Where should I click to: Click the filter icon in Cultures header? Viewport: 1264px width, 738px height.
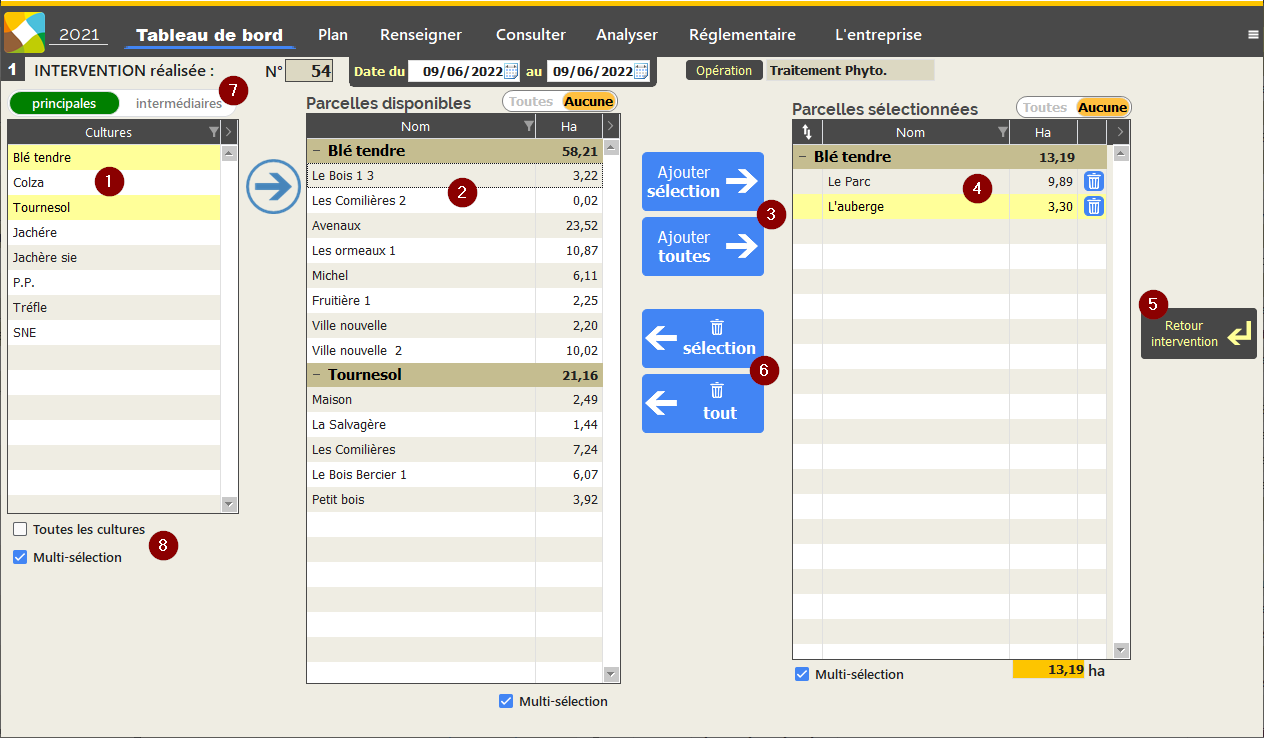213,132
